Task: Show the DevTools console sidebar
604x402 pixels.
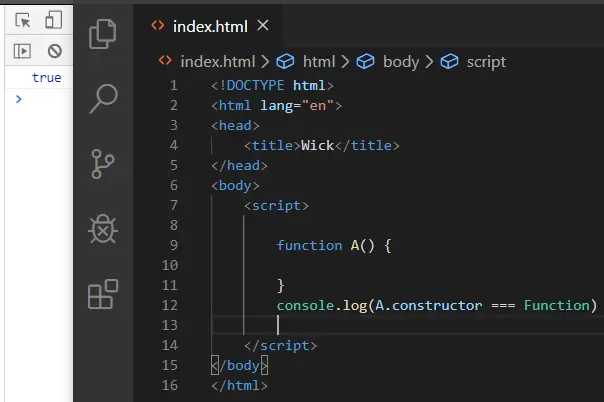Action: pos(22,51)
